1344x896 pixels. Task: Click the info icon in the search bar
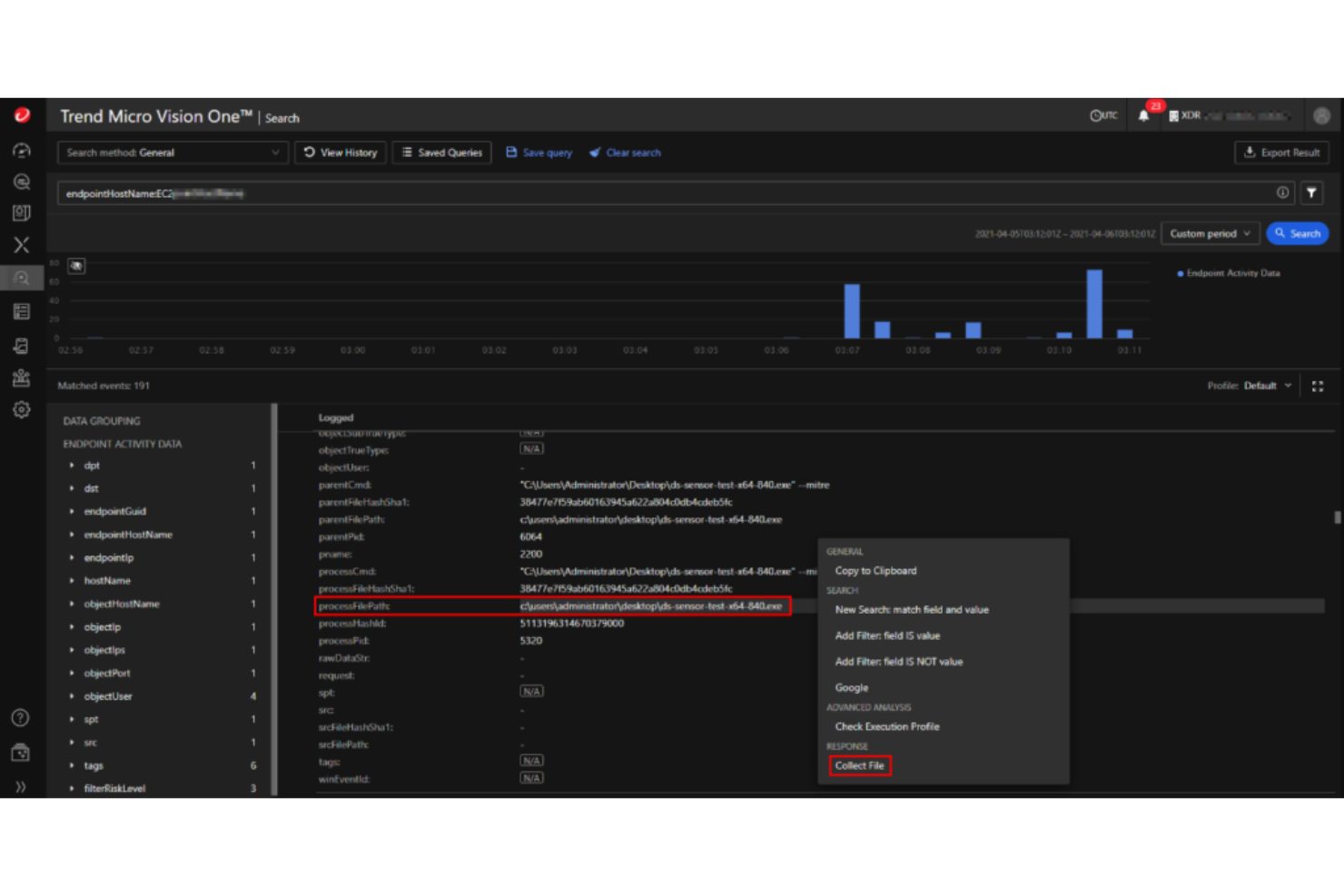[1283, 192]
